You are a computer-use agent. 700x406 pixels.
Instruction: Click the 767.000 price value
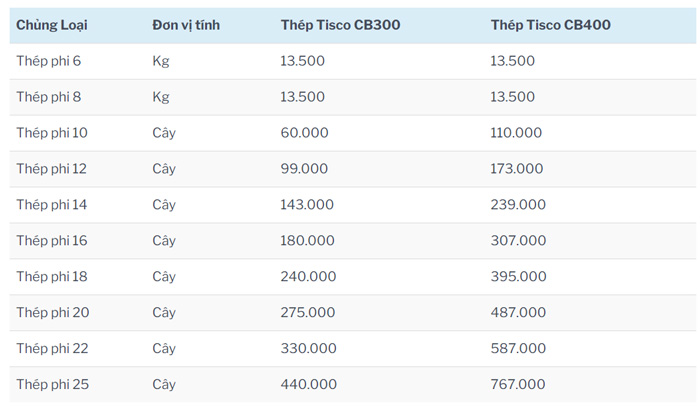click(518, 385)
